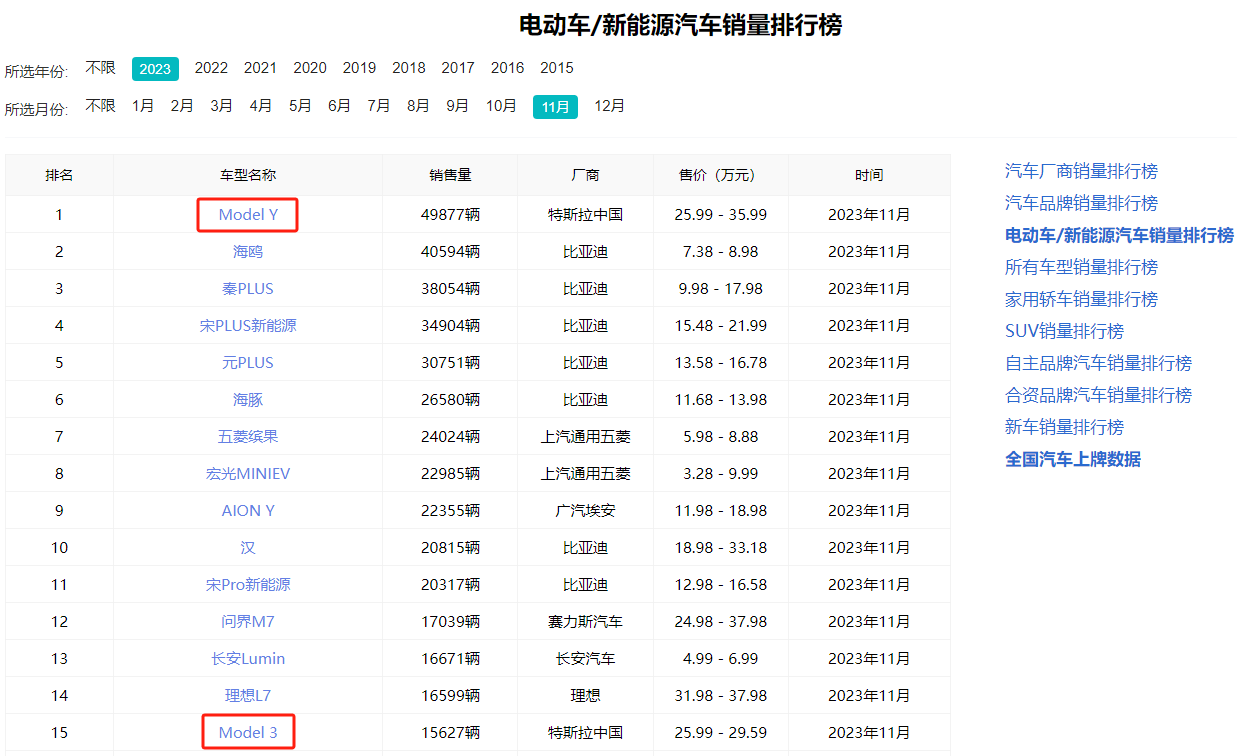This screenshot has height=756, width=1237.
Task: View the 自主品牌汽车销量排行榜 ranking
Action: (x=1098, y=363)
